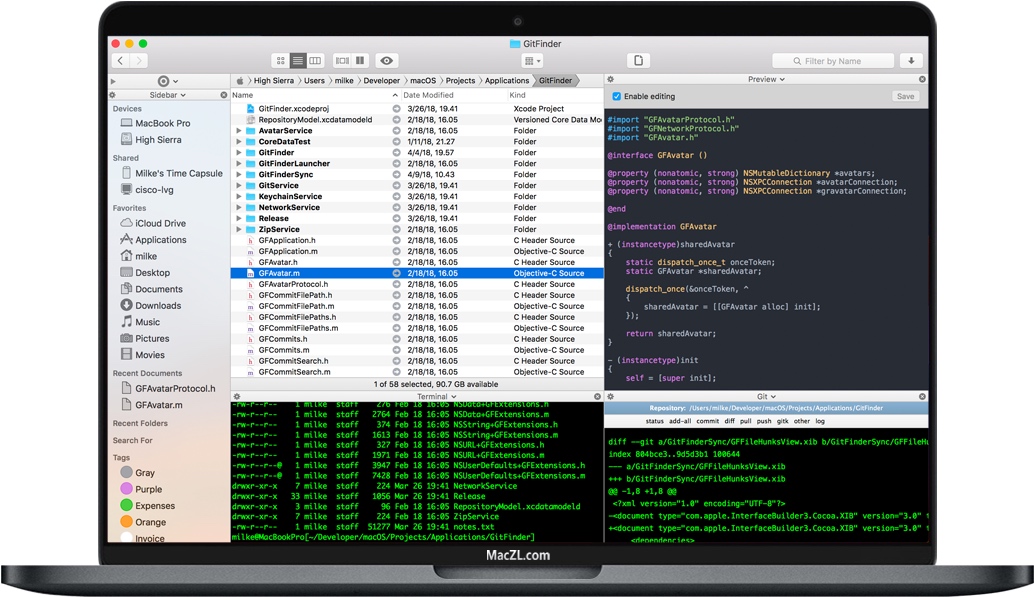
Task: Click the Quick Look eye icon
Action: 387,60
